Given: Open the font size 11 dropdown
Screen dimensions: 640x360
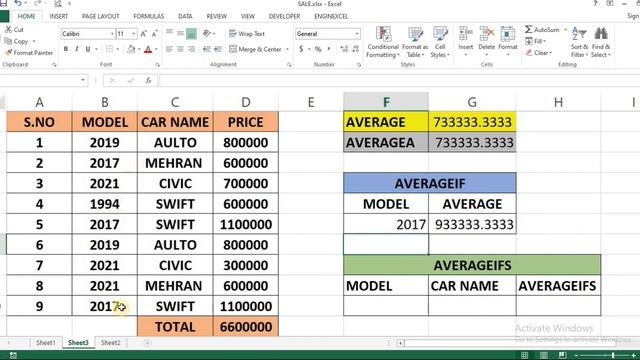Looking at the screenshot, I should pos(133,34).
